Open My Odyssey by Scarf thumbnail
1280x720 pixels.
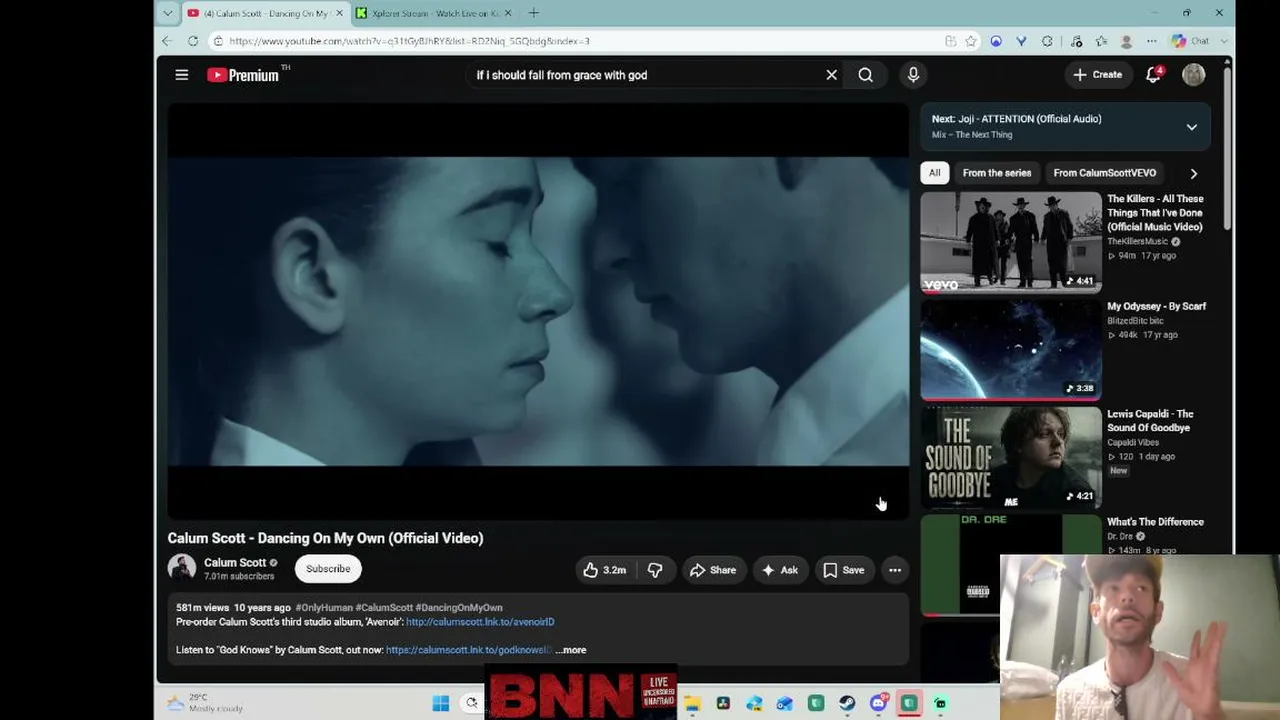[x=1011, y=350]
